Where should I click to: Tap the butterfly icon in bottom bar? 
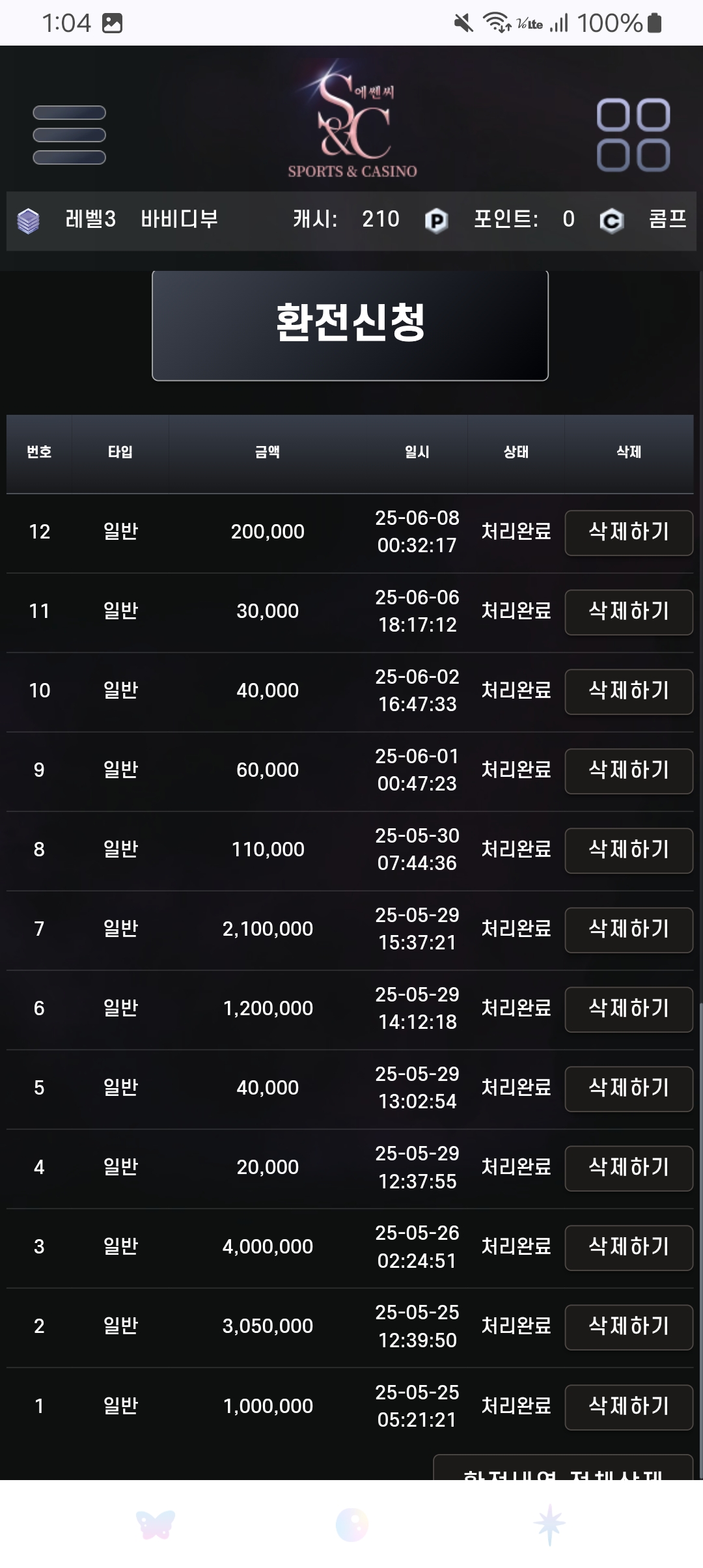pyautogui.click(x=155, y=1524)
